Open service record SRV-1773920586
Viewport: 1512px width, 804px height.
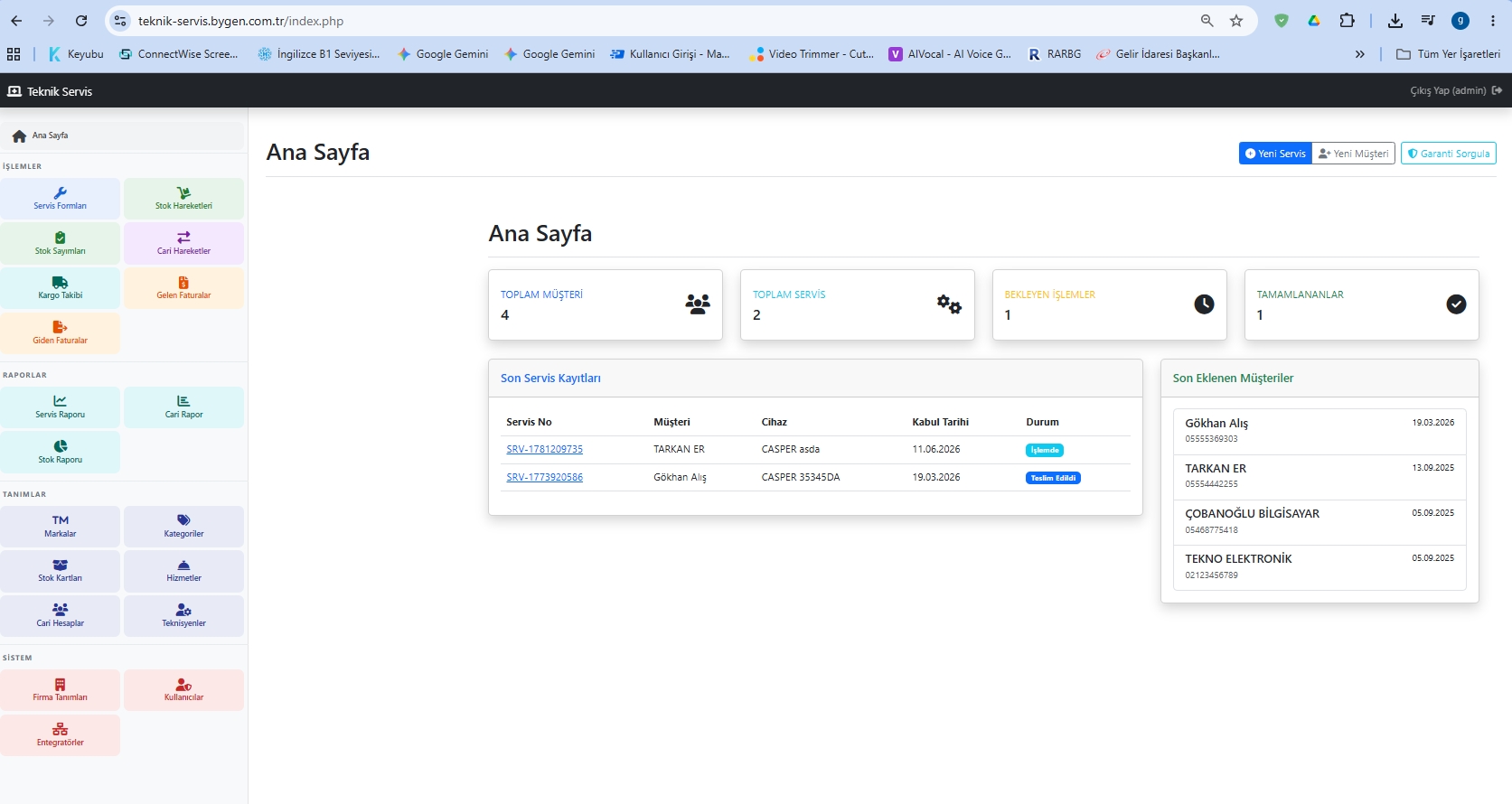(544, 477)
